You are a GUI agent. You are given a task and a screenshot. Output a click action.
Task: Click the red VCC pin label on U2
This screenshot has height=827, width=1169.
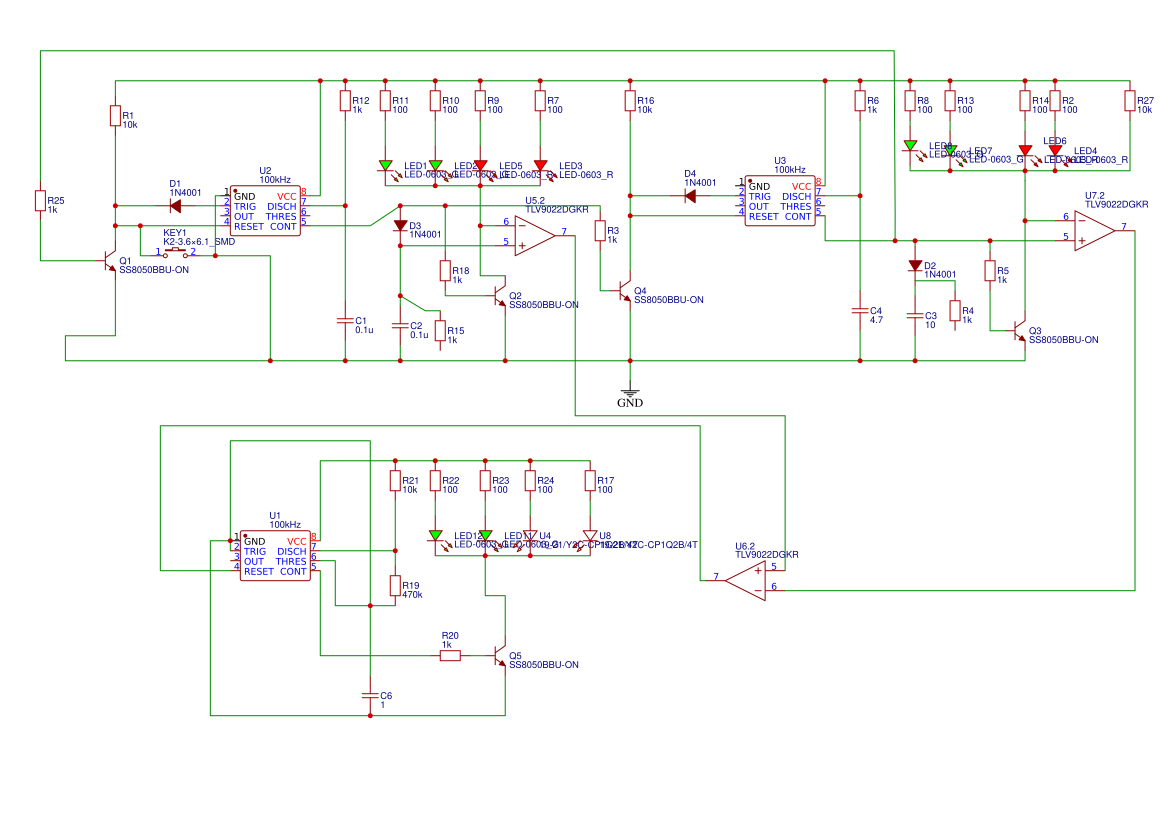[287, 197]
